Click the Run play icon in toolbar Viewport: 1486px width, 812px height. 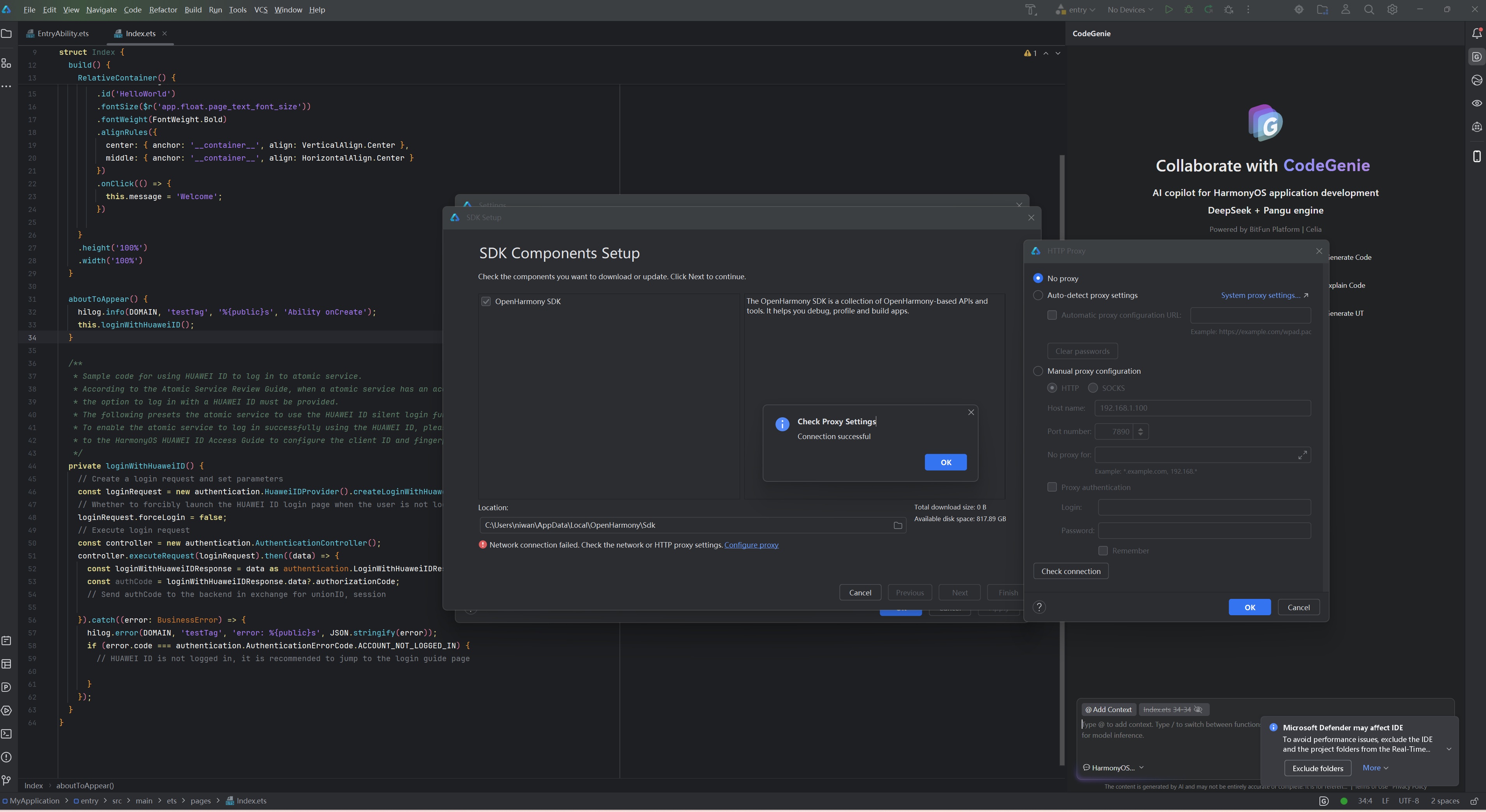(1168, 10)
